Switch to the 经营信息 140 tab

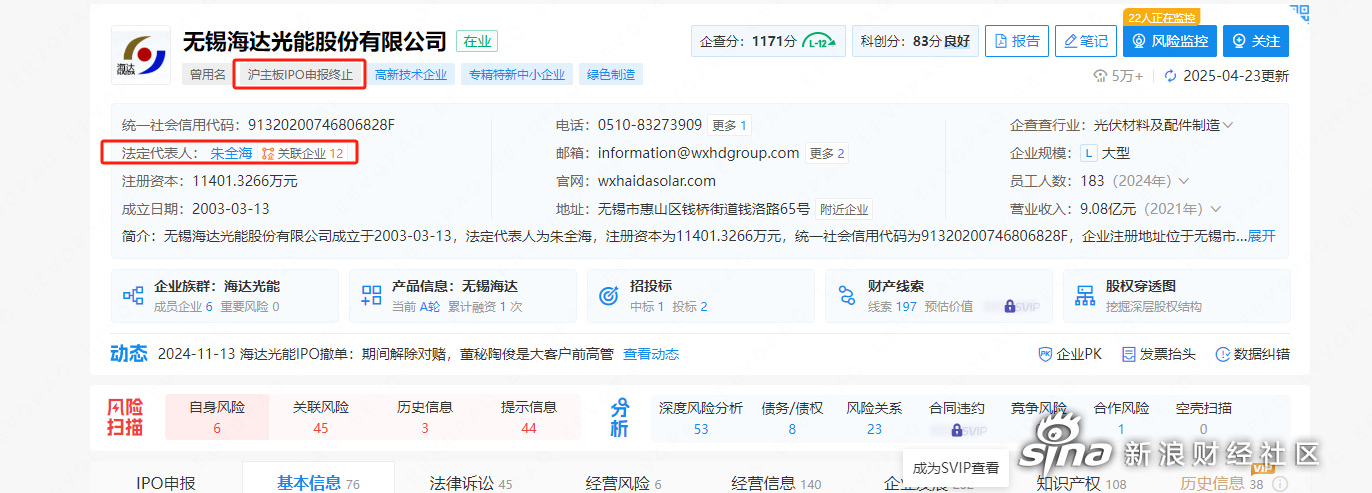pyautogui.click(x=776, y=483)
